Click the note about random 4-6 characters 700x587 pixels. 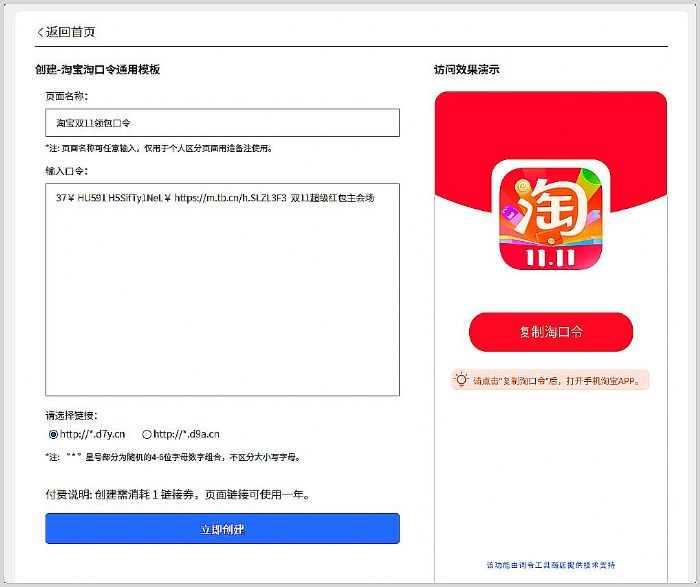tap(174, 458)
